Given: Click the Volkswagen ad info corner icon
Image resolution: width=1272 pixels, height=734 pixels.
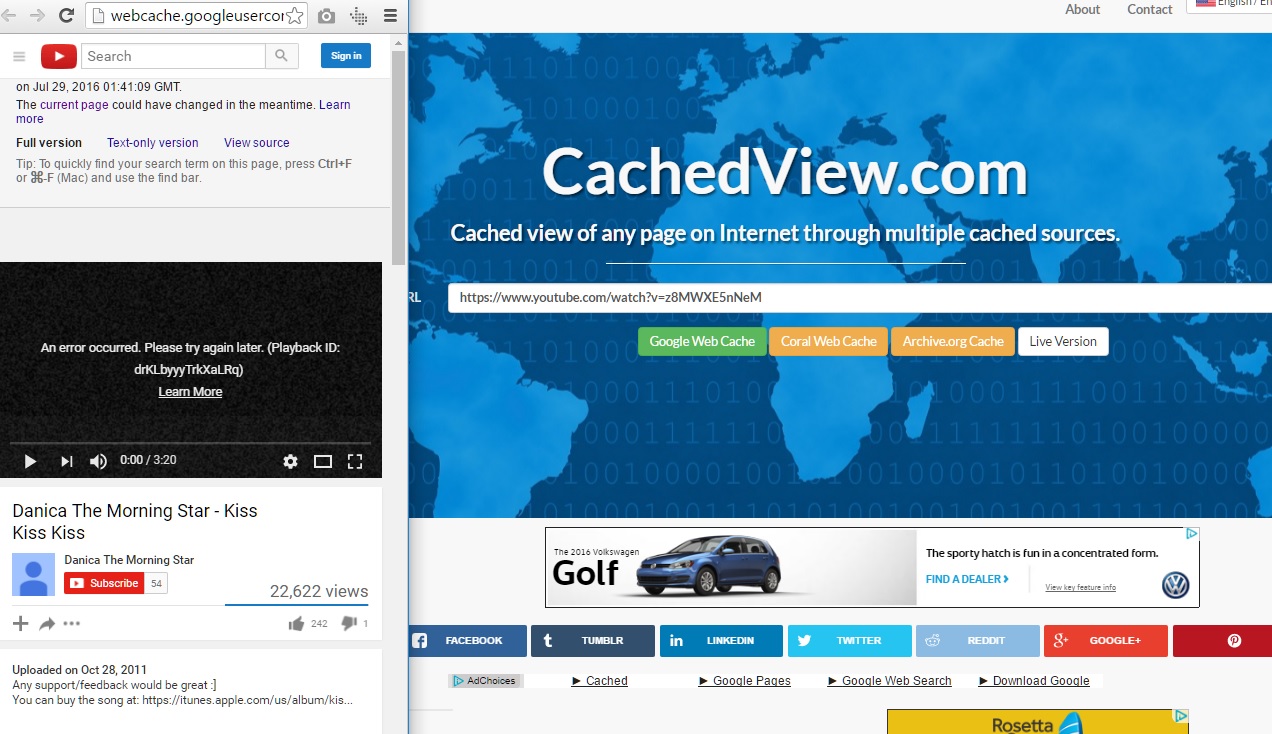Looking at the screenshot, I should point(1192,534).
